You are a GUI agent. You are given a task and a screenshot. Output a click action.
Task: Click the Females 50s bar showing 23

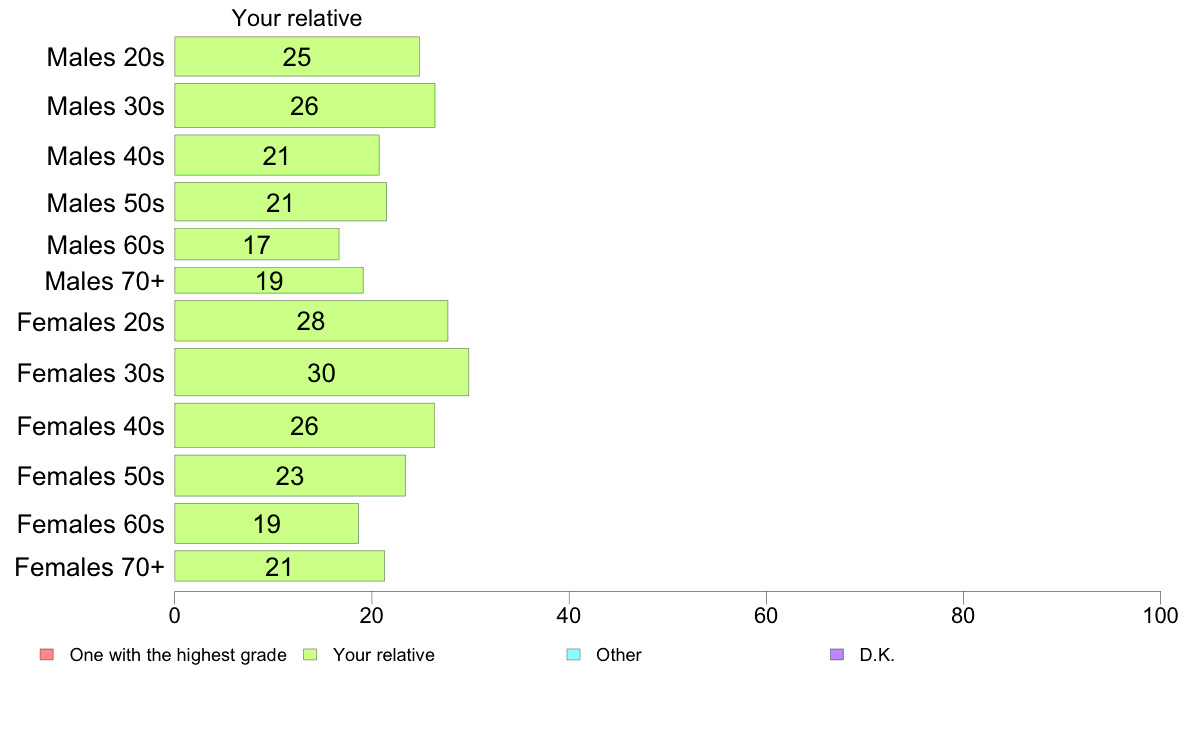(289, 476)
